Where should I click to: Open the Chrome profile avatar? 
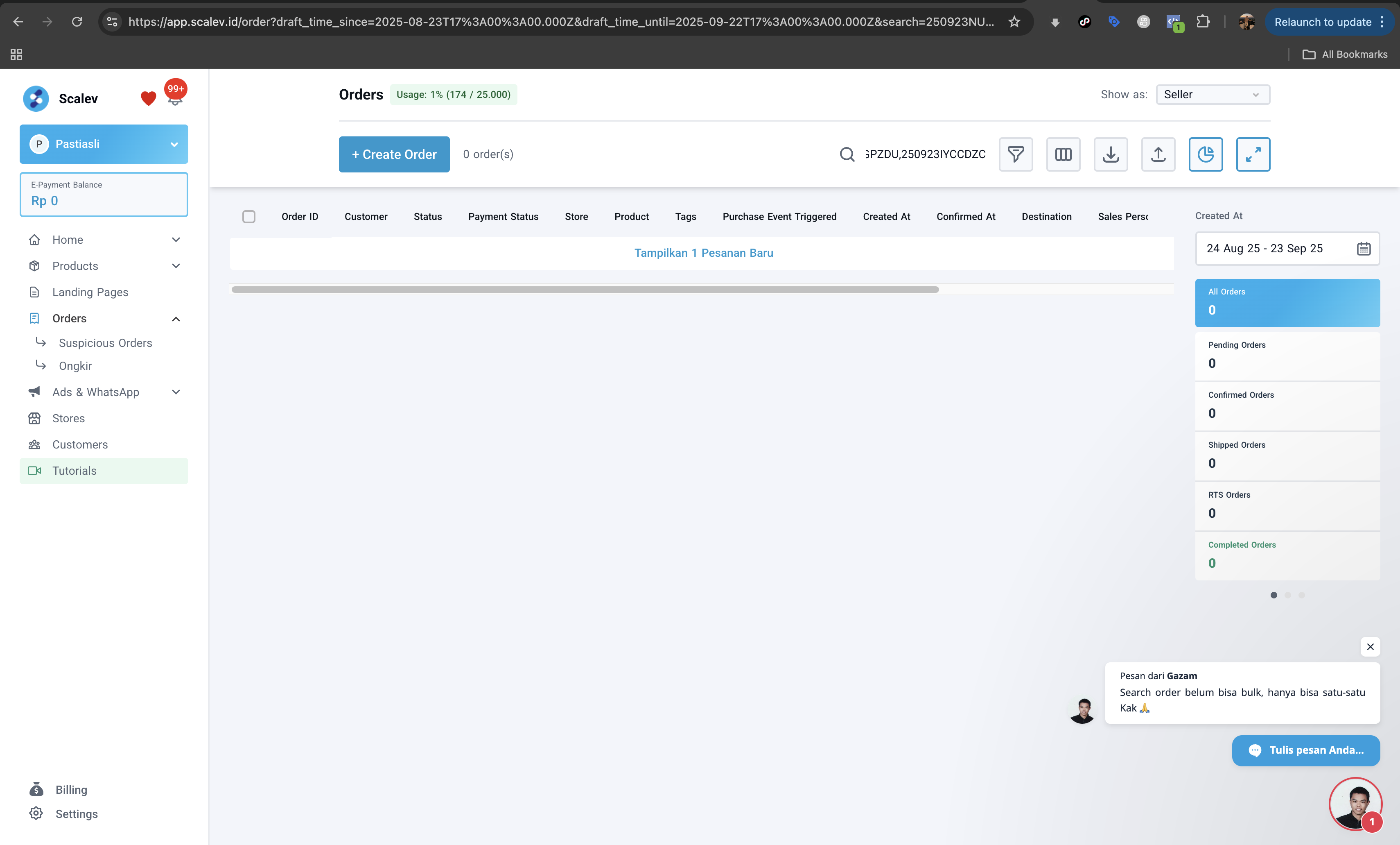click(x=1246, y=22)
